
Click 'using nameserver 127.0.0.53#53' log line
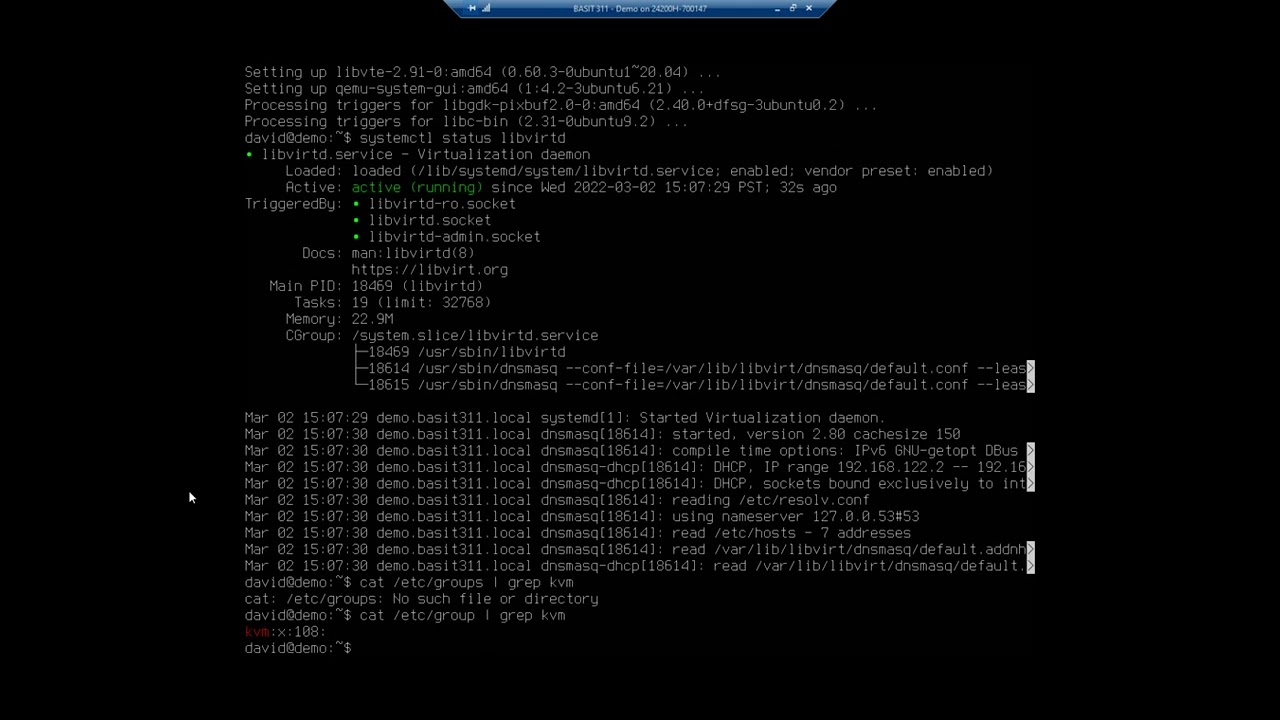pos(582,516)
